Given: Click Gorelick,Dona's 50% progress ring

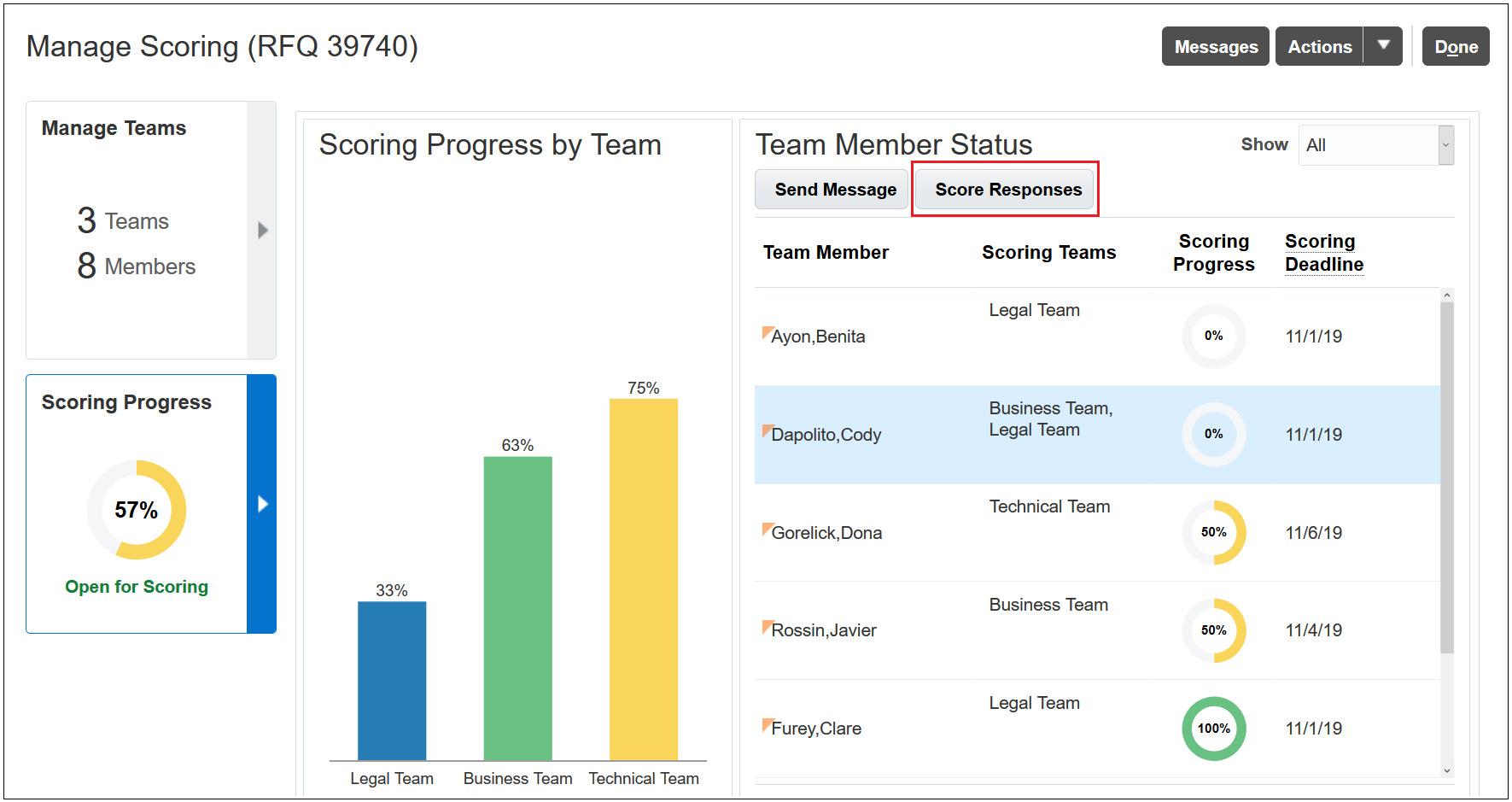Looking at the screenshot, I should [1213, 533].
